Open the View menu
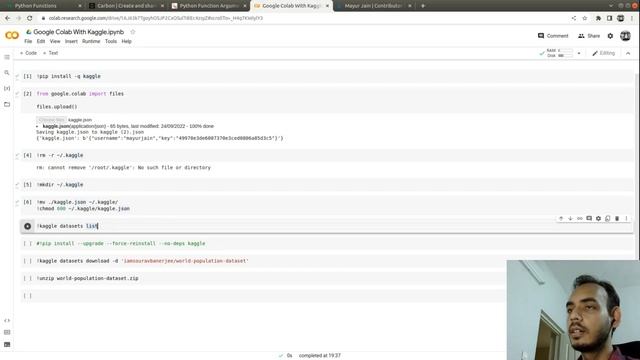Image resolution: width=640 pixels, height=360 pixels. coord(55,41)
